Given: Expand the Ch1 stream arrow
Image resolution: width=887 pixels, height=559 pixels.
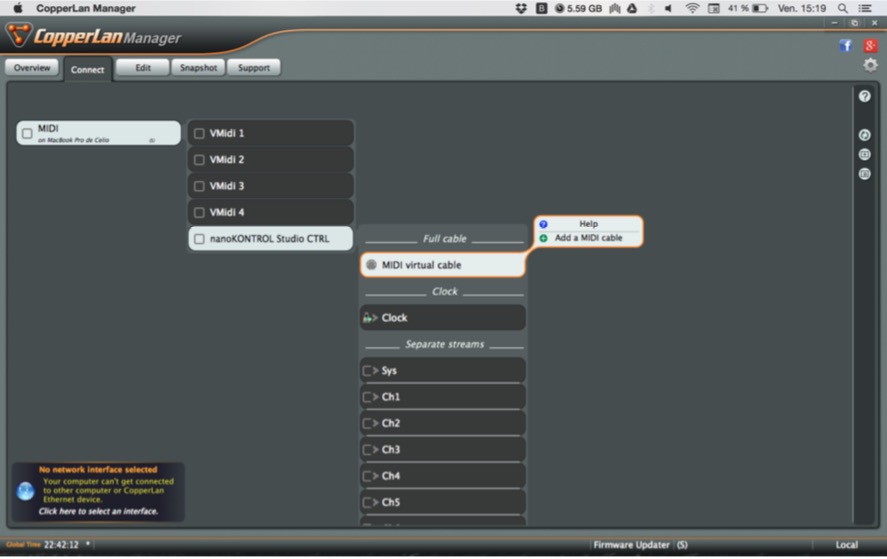Looking at the screenshot, I should click(x=375, y=397).
